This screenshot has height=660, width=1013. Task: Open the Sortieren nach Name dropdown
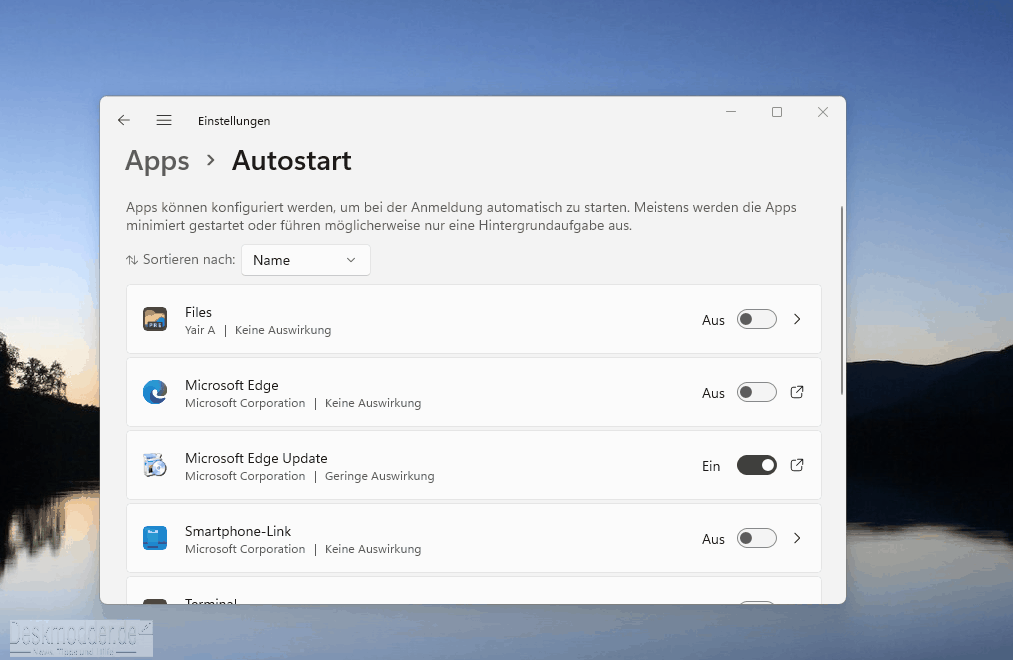point(306,260)
